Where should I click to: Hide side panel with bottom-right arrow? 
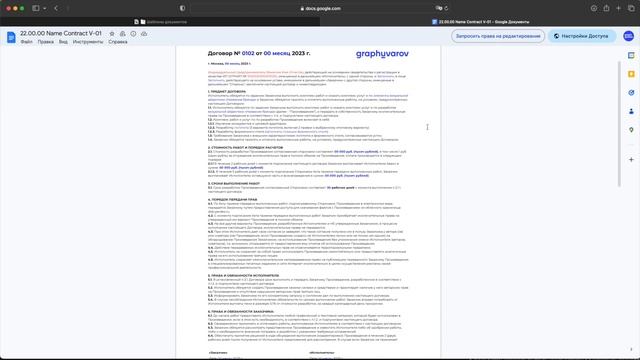[x=631, y=349]
